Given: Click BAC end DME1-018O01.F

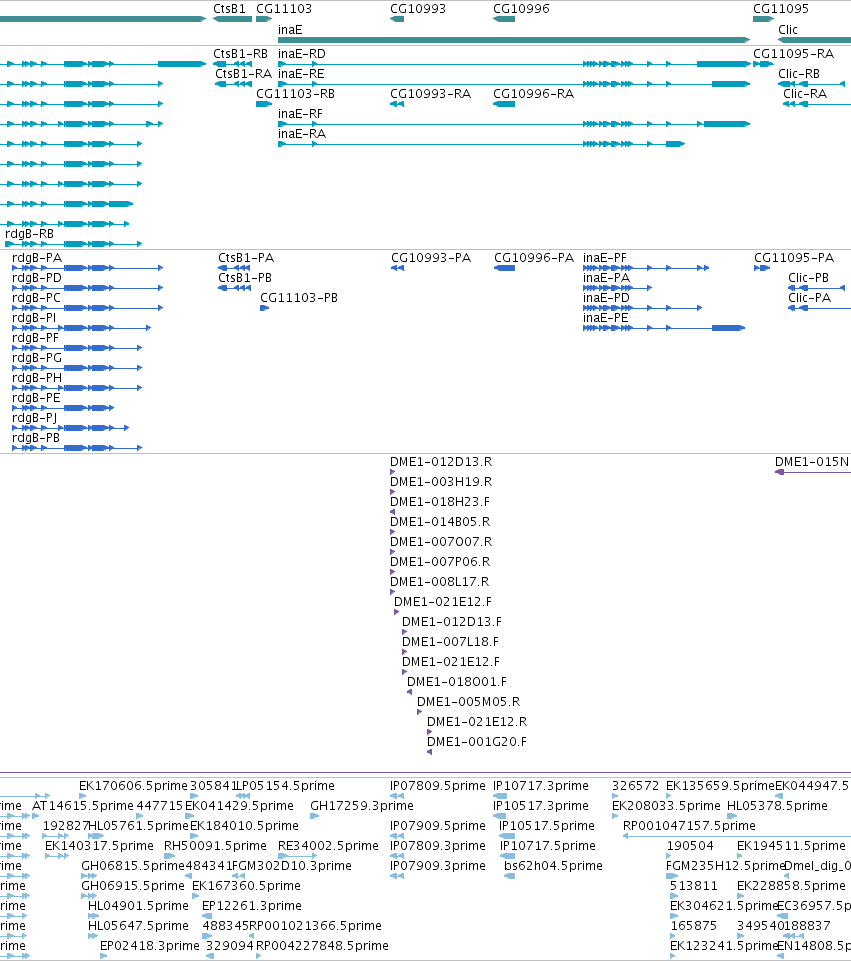Looking at the screenshot, I should click(x=457, y=682).
